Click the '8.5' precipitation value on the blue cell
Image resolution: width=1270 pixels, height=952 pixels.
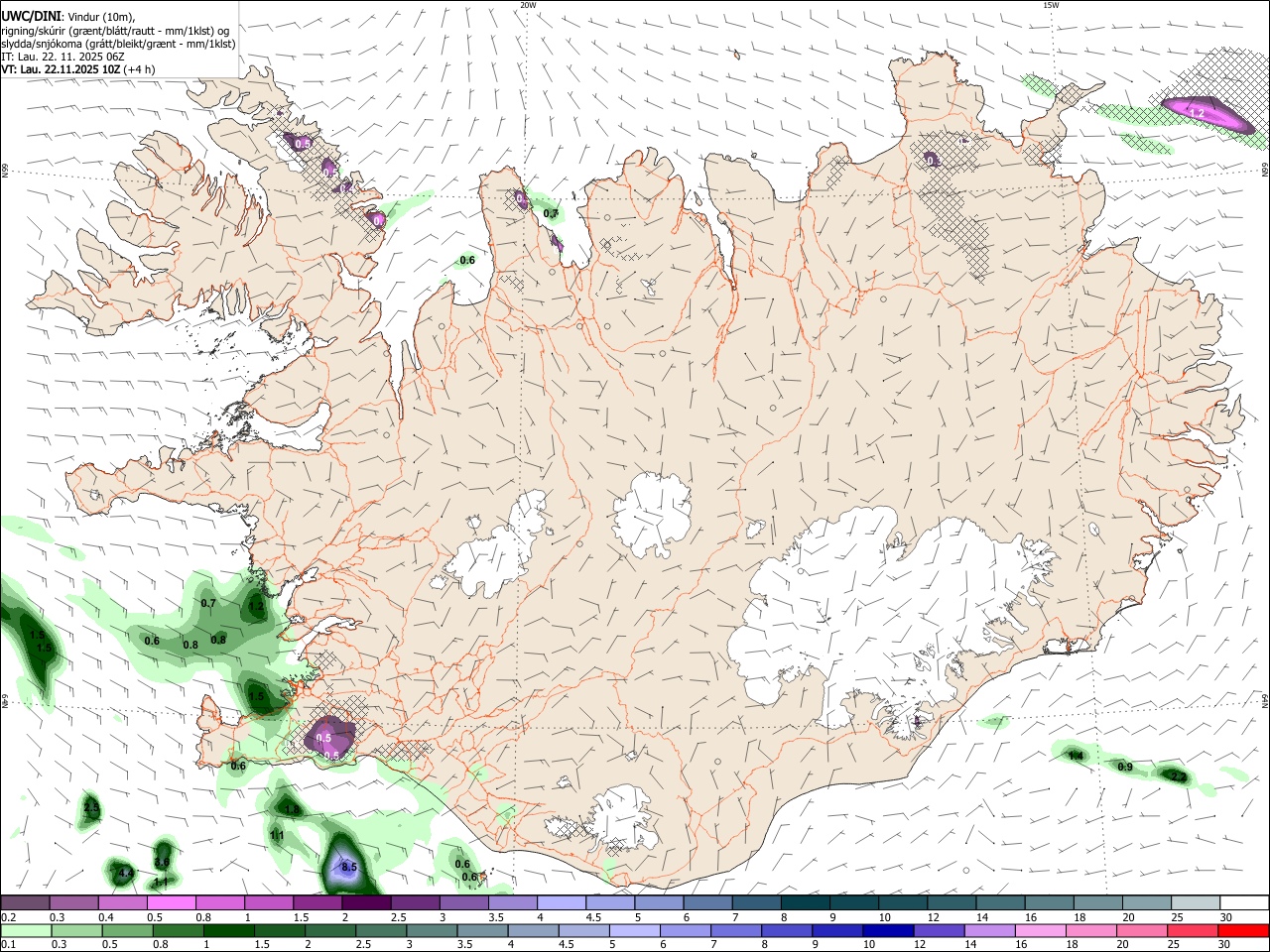click(x=348, y=867)
